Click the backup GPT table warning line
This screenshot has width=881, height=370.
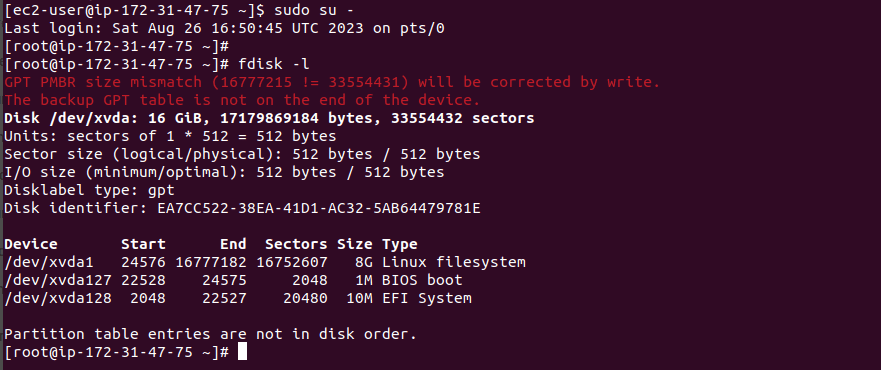(242, 101)
